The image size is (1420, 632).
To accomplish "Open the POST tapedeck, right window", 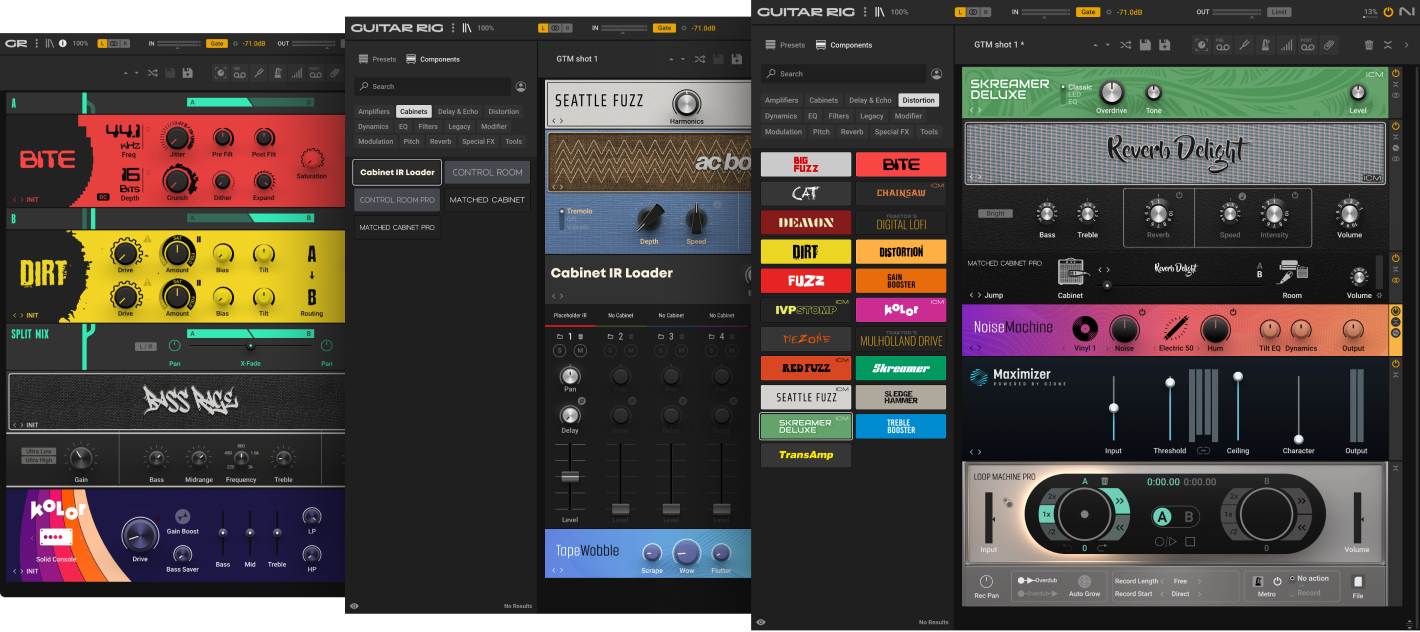I will click(1308, 45).
